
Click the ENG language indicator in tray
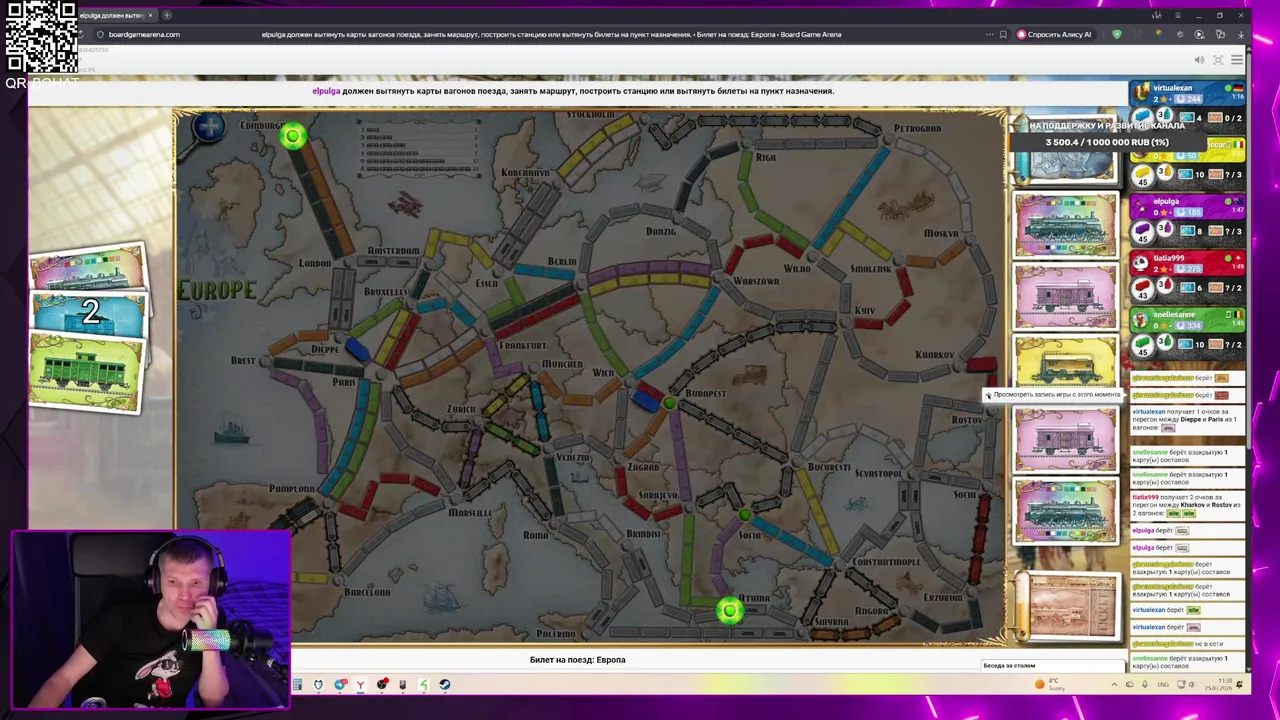pos(1163,685)
